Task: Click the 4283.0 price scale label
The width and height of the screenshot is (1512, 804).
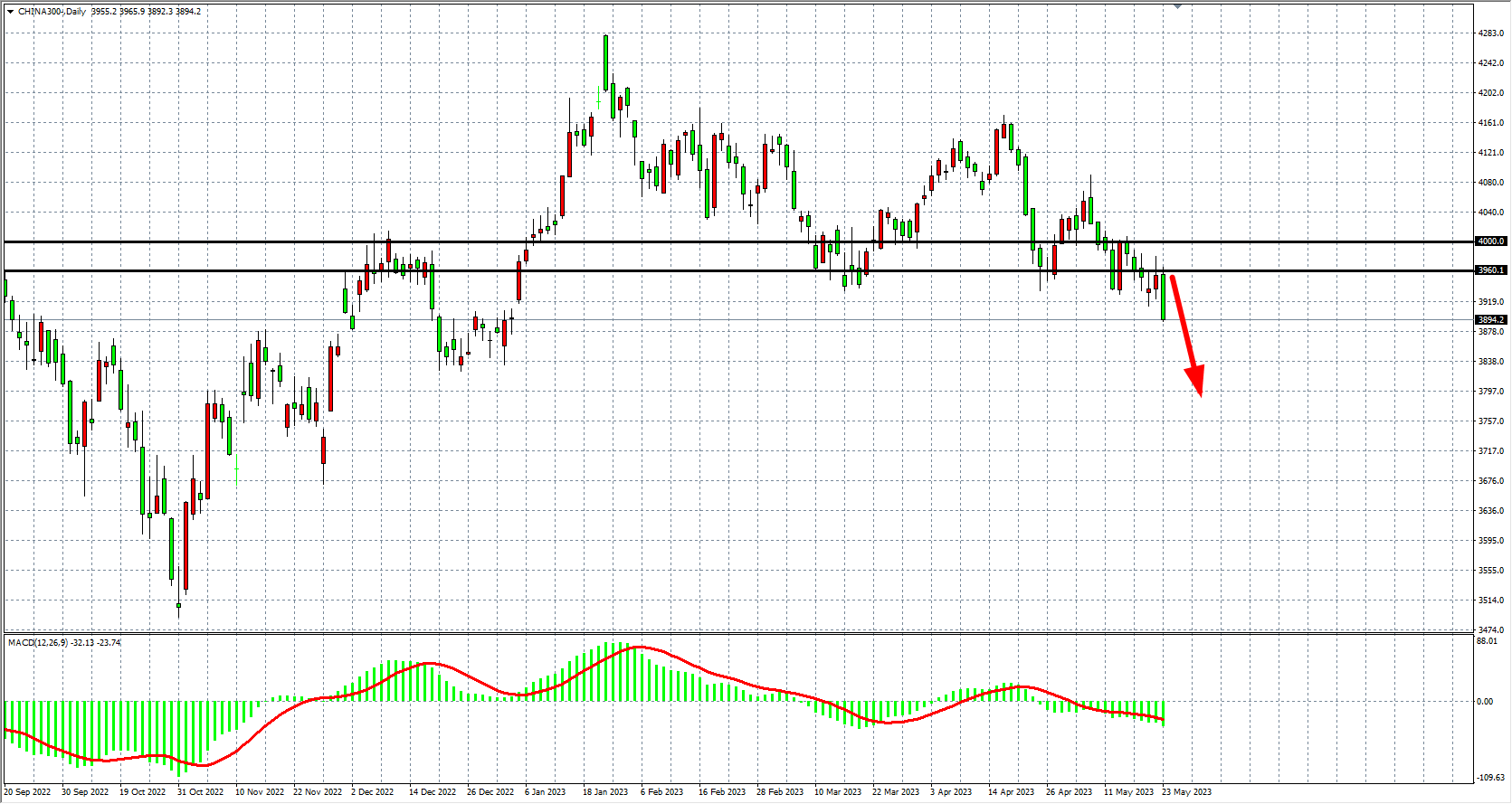Action: 1490,33
